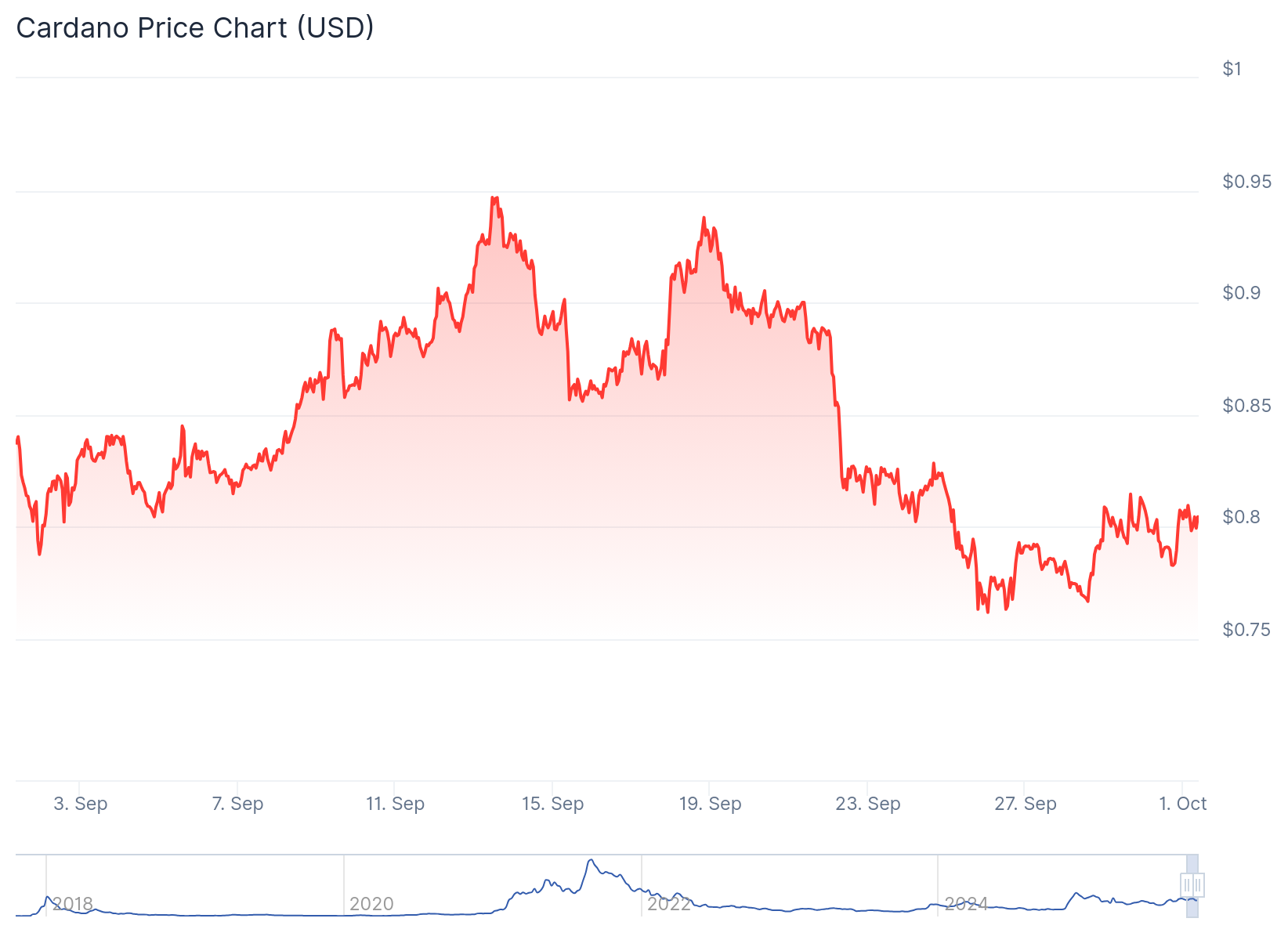Click the 19. Sep date label
The image size is (1288, 940).
click(710, 804)
